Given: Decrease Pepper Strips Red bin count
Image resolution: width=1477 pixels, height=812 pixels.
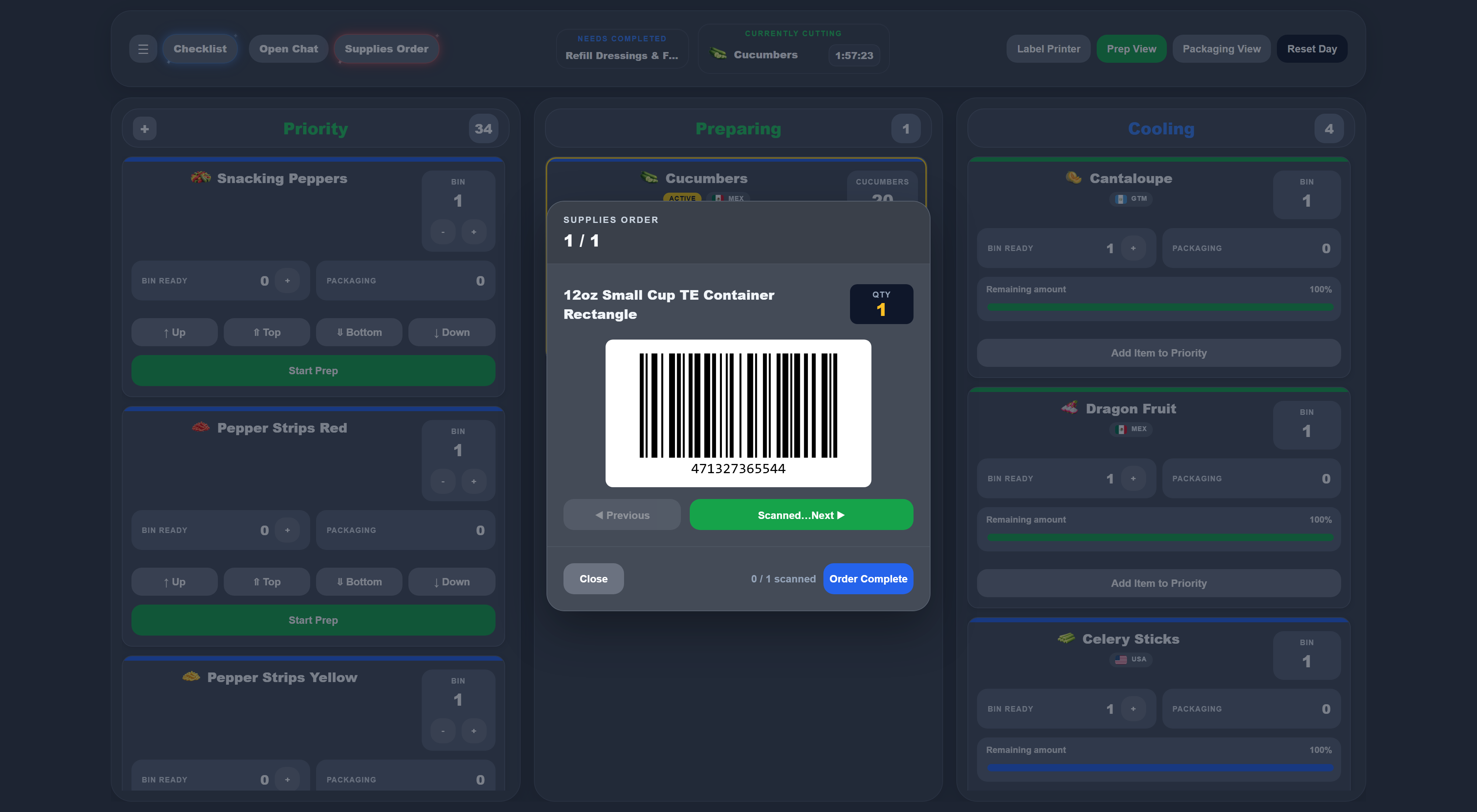Looking at the screenshot, I should (x=443, y=481).
